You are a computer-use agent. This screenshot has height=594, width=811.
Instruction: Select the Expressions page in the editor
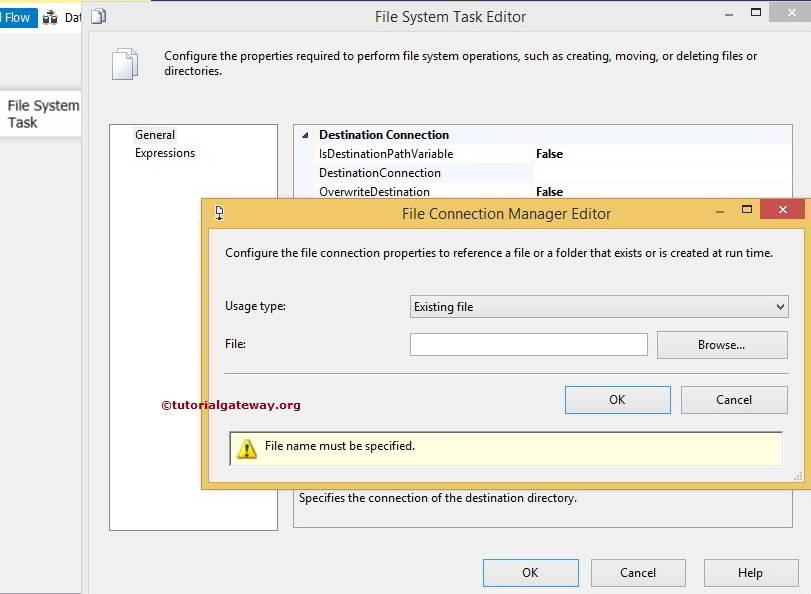click(165, 152)
